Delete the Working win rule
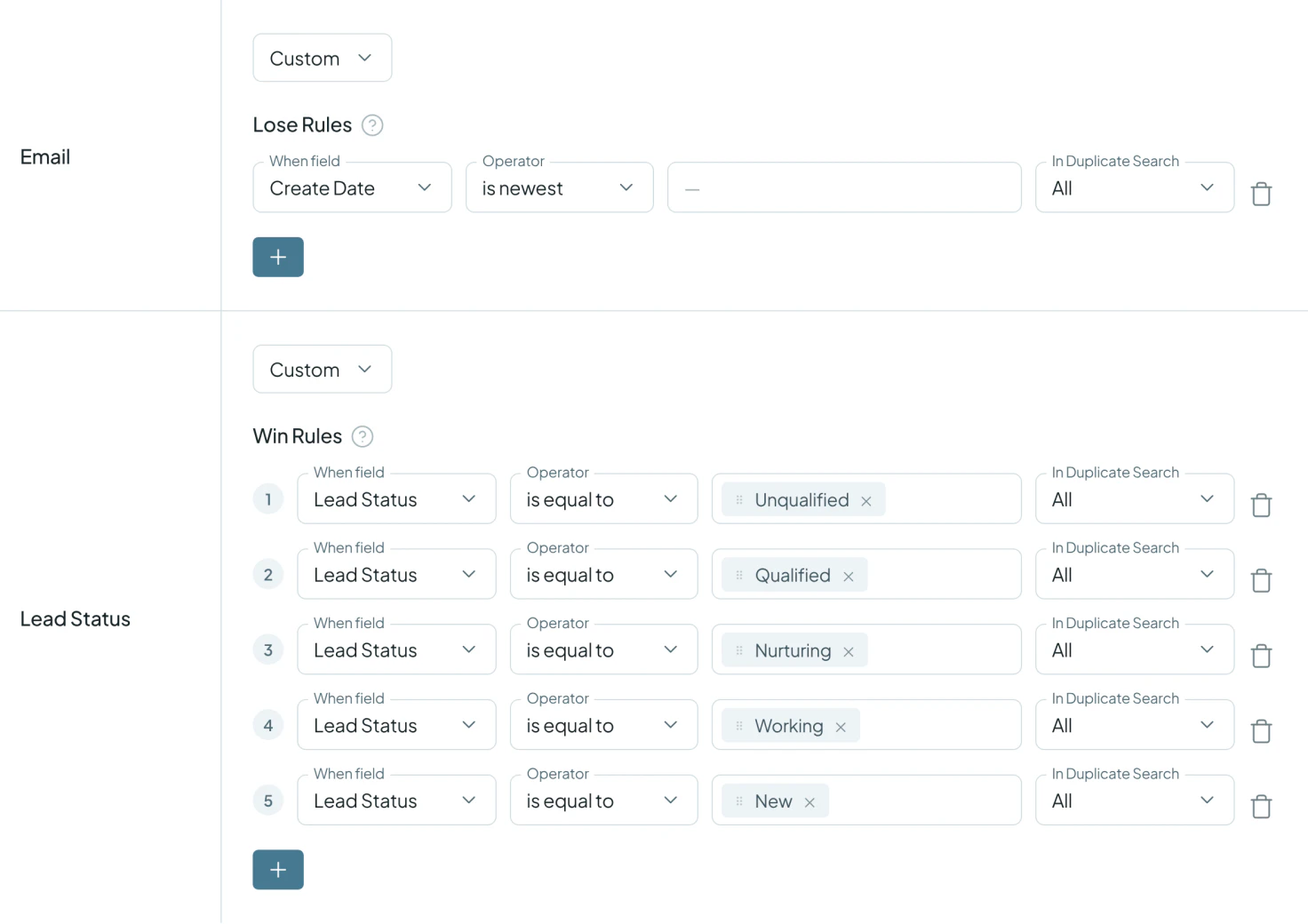The image size is (1308, 924). tap(1261, 731)
